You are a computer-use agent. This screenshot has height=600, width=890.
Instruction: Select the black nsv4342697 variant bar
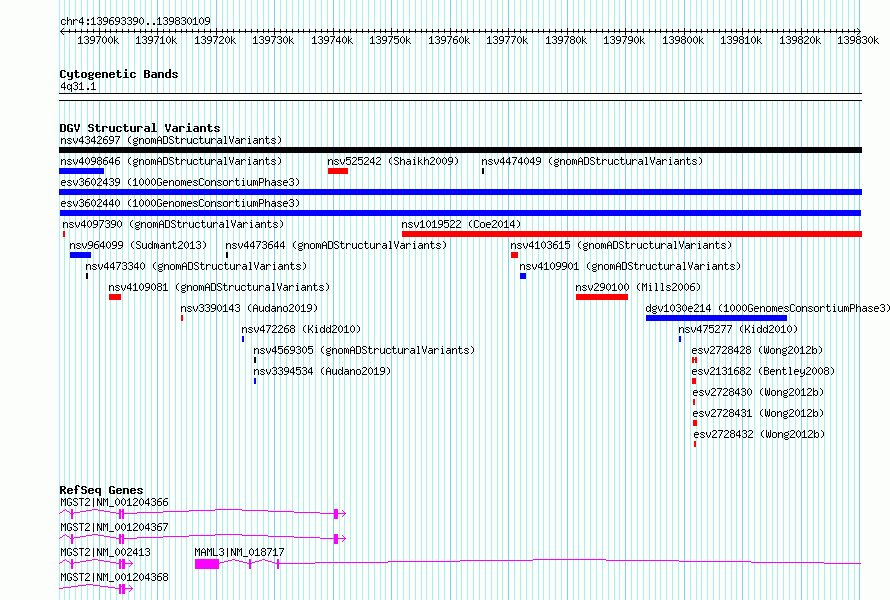[x=460, y=150]
